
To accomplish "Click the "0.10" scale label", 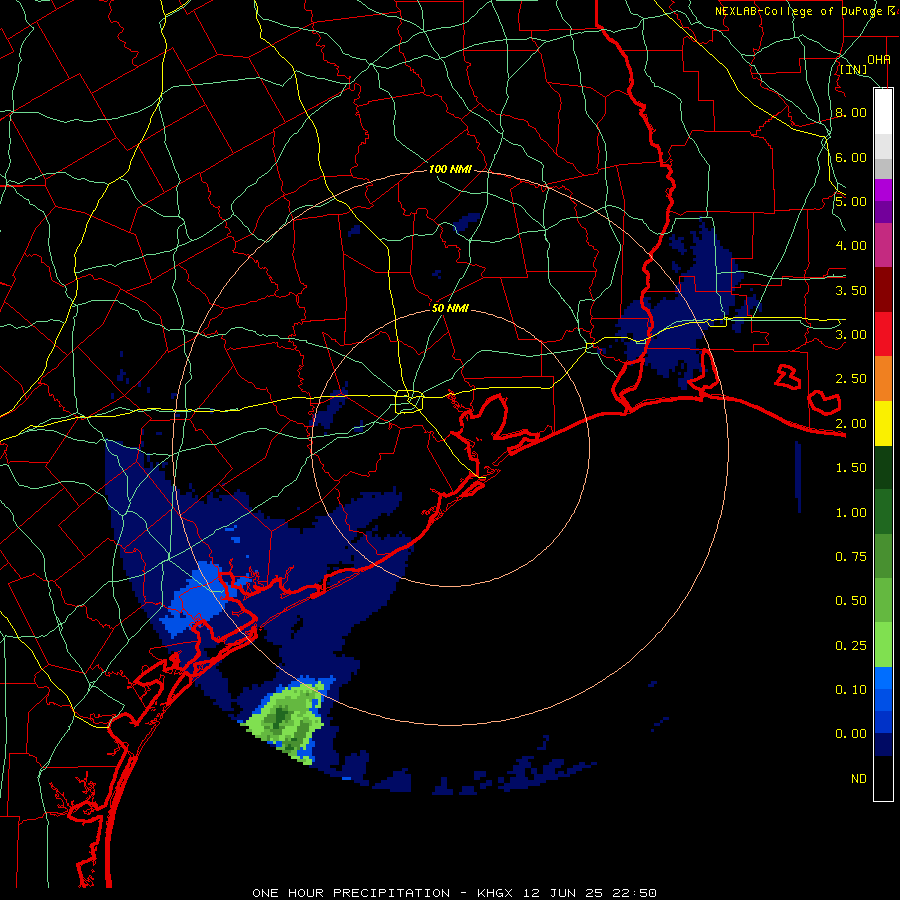I will 851,690.
